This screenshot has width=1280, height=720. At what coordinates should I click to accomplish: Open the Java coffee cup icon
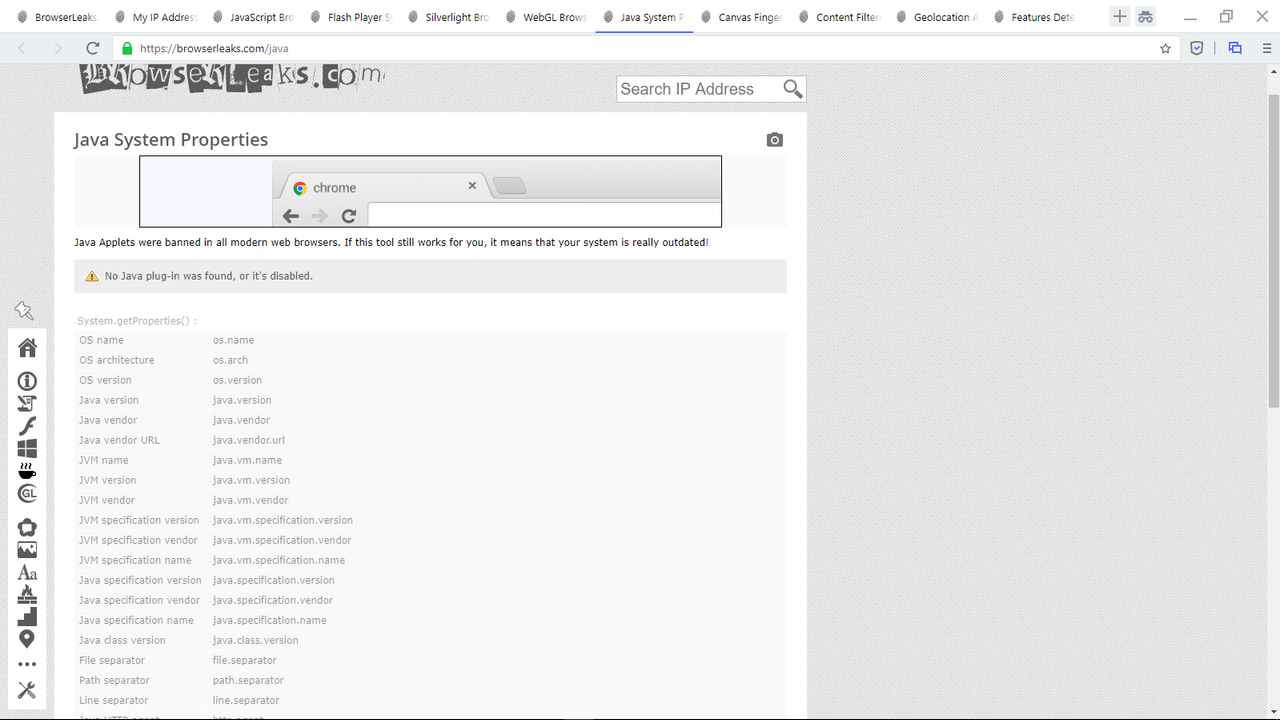pyautogui.click(x=27, y=471)
